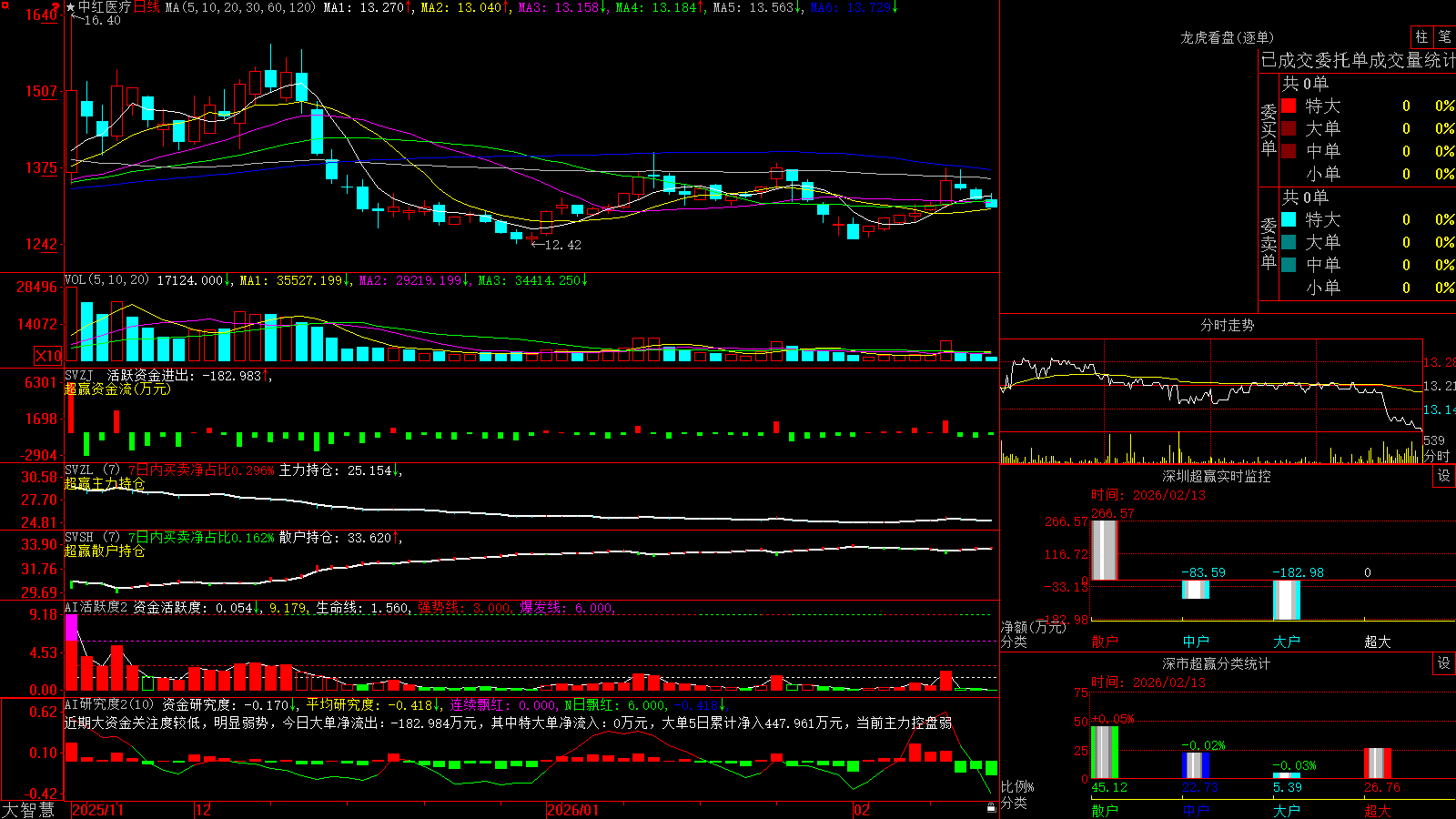Click the 超大 ratio bar 26.76
Image resolution: width=1456 pixels, height=819 pixels.
[x=1378, y=763]
